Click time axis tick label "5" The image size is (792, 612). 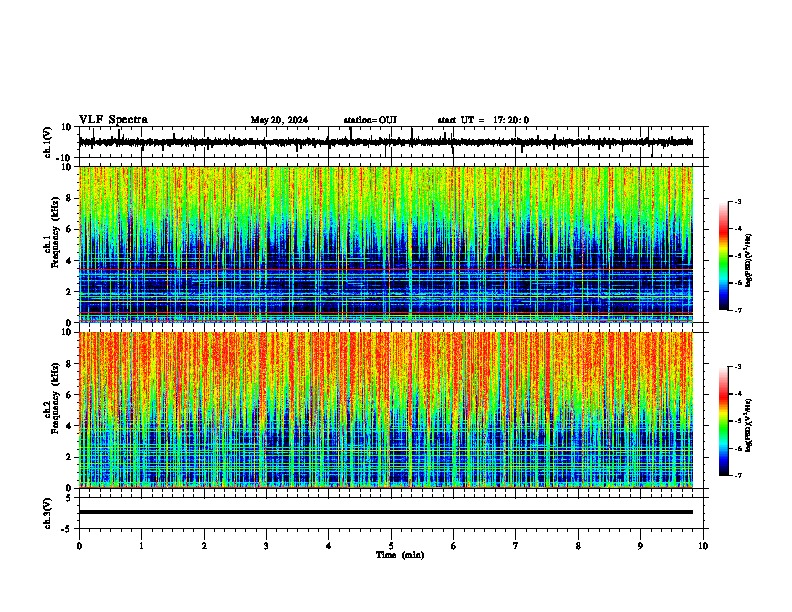coord(391,546)
